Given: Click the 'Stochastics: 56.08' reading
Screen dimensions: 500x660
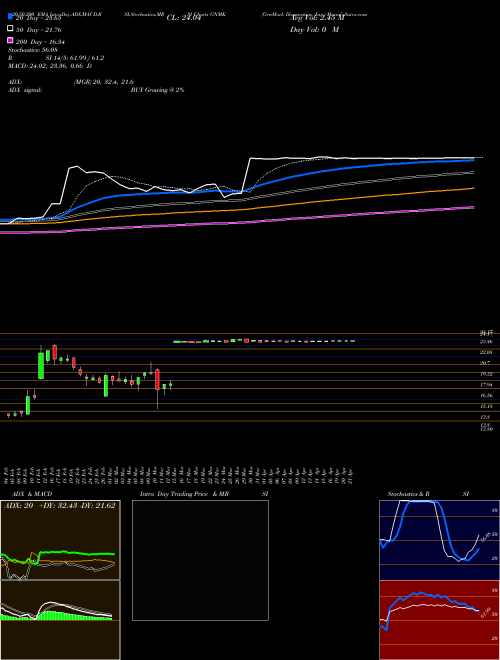Looking at the screenshot, I should tap(32, 50).
